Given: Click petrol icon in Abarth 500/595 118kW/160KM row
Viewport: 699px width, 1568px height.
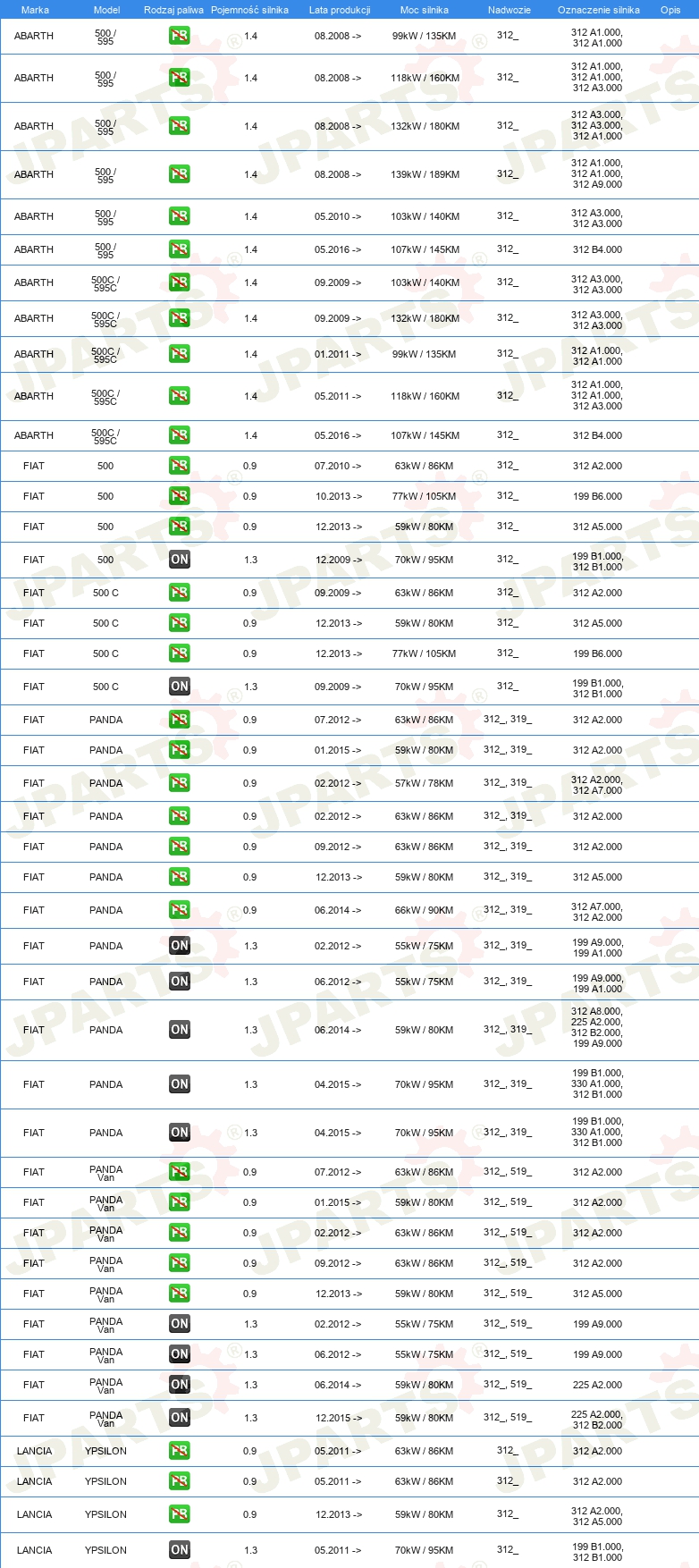Looking at the screenshot, I should (x=180, y=78).
